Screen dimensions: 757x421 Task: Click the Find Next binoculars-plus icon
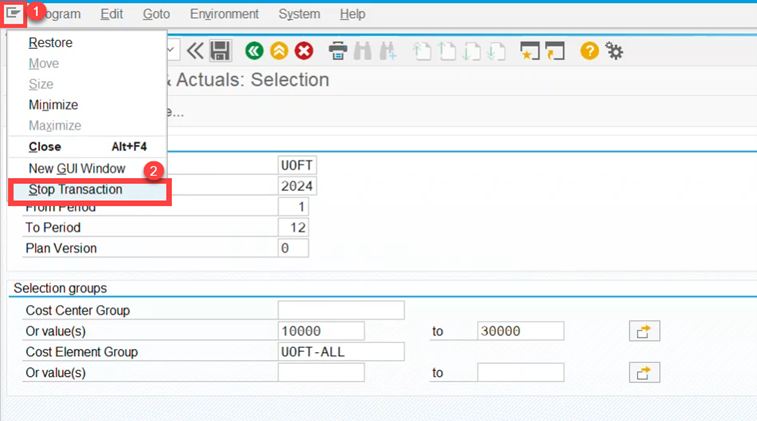tap(388, 51)
